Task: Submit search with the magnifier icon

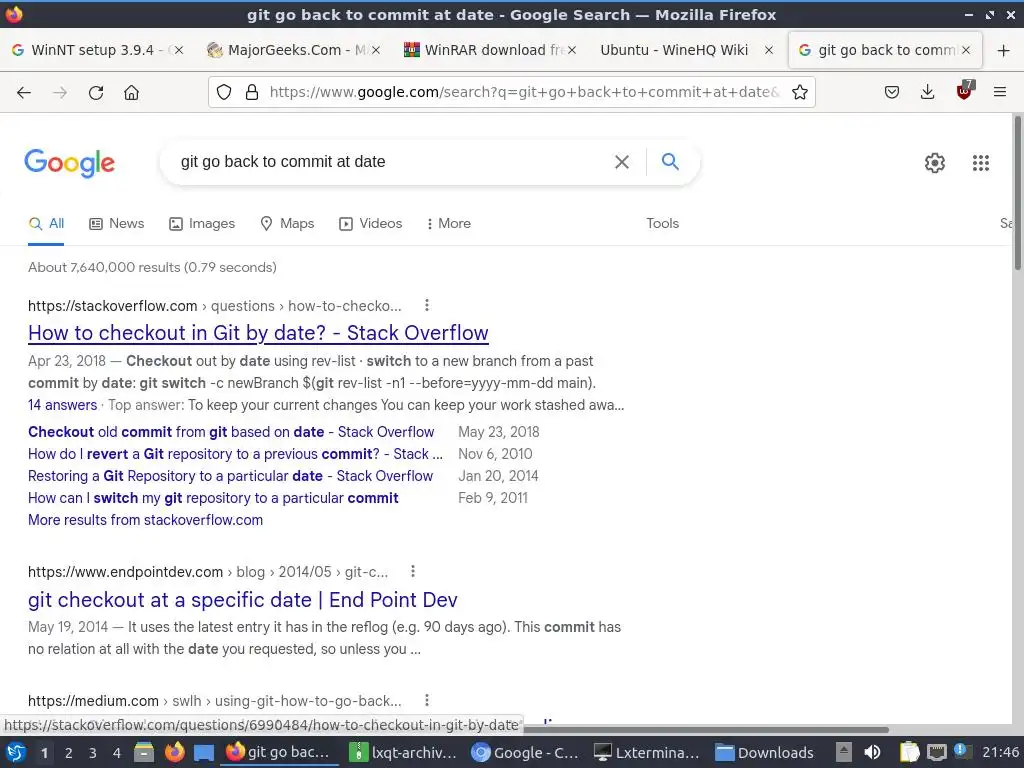Action: click(x=670, y=161)
